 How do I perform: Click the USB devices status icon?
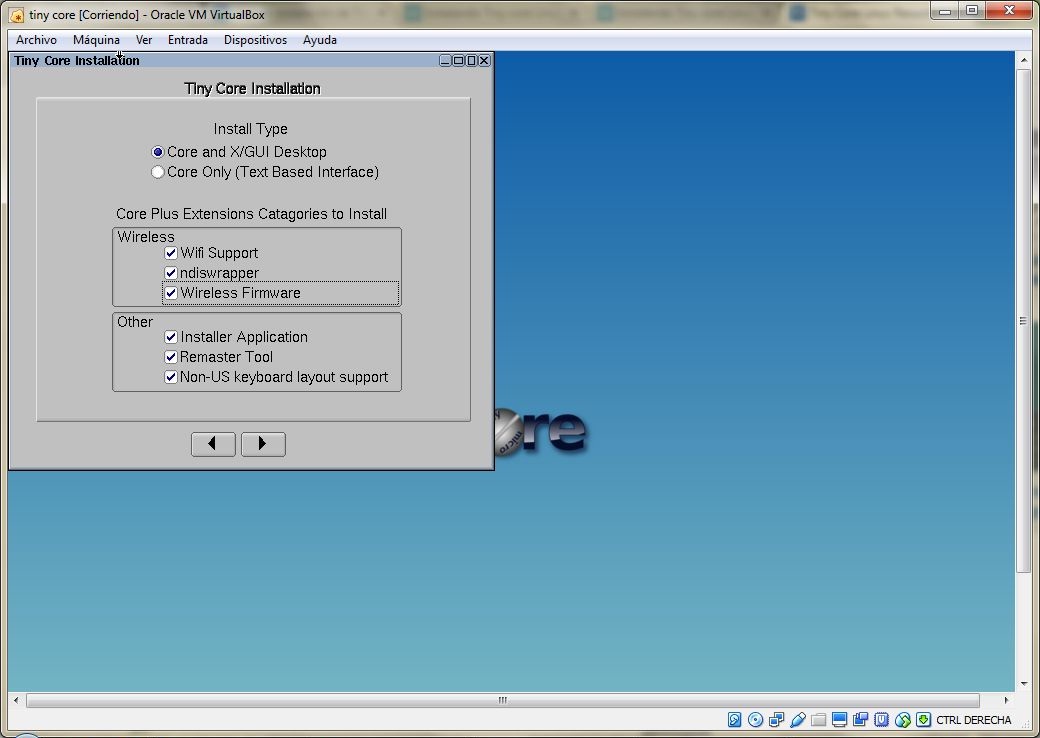[x=797, y=720]
